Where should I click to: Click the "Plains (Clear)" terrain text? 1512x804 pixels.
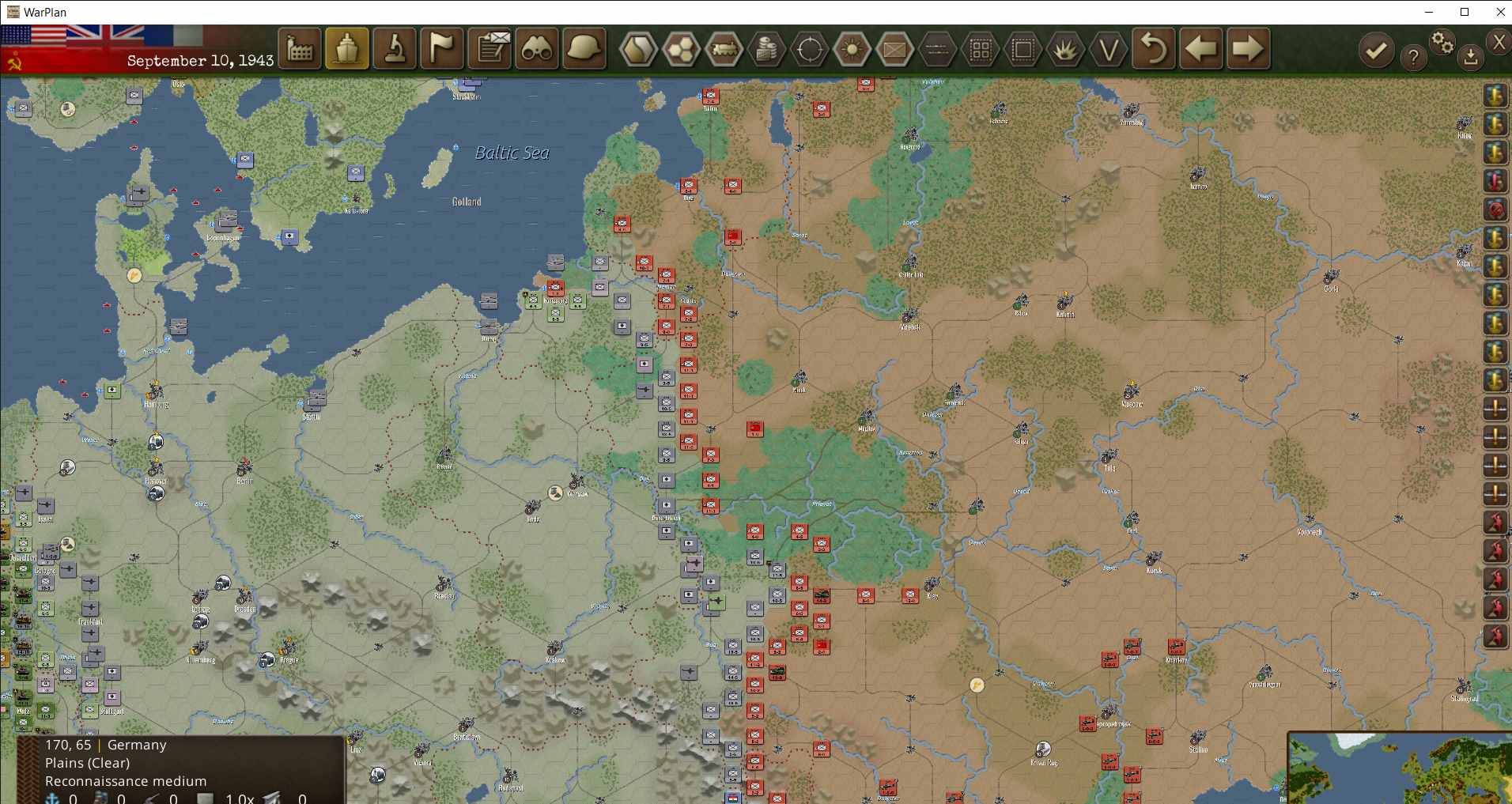pyautogui.click(x=87, y=763)
